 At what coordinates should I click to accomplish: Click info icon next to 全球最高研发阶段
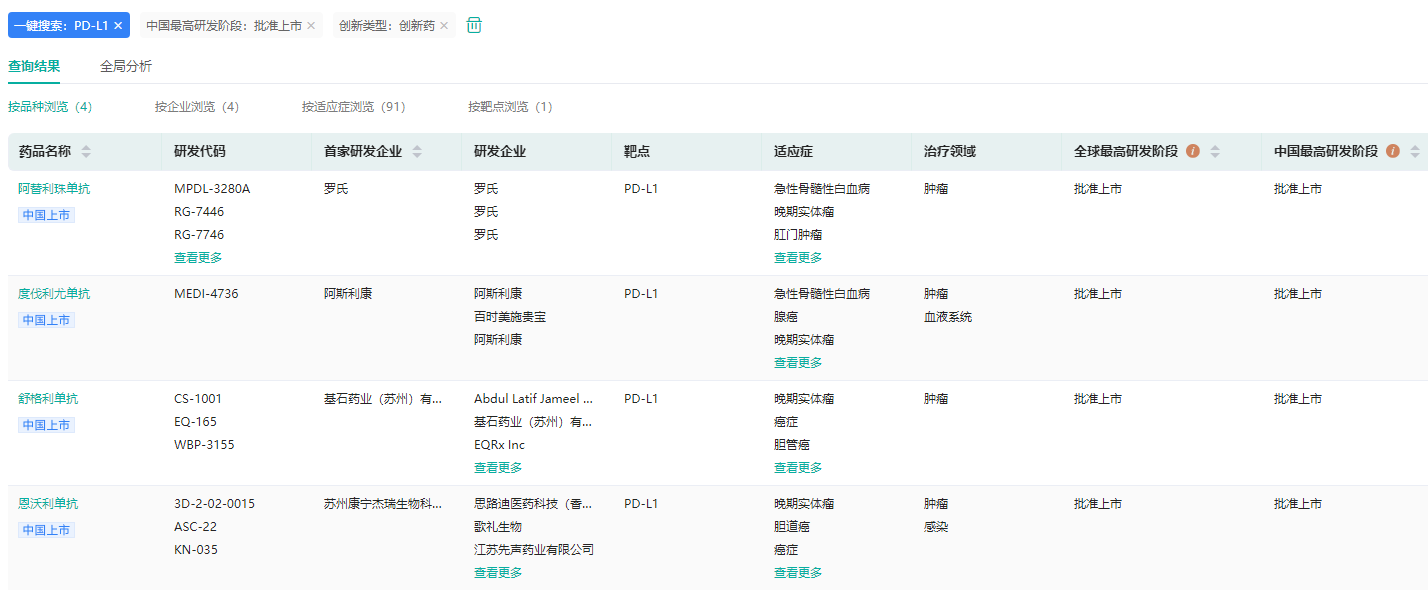coord(1192,151)
